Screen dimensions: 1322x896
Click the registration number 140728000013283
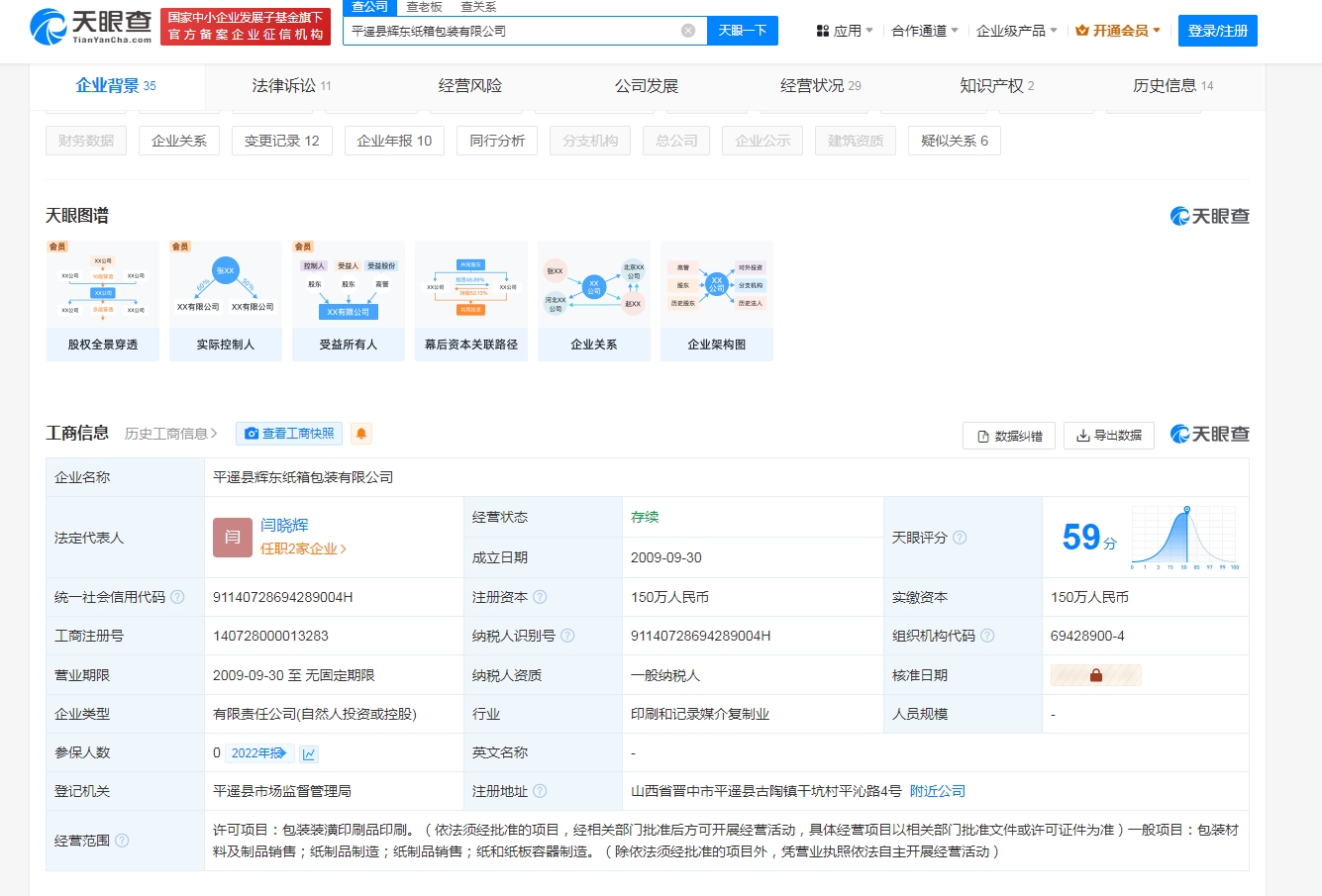coord(270,636)
